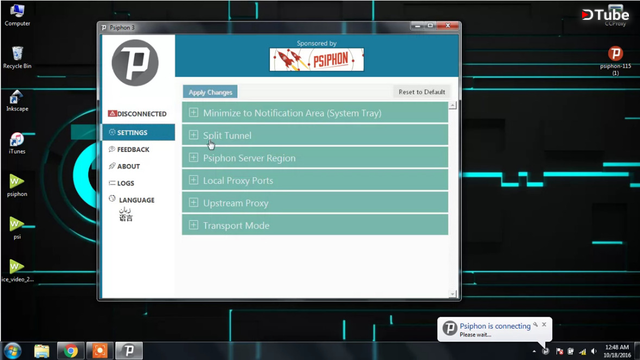Viewport: 640px width, 360px height.
Task: Expand the Local Proxy Ports section
Action: (315, 180)
